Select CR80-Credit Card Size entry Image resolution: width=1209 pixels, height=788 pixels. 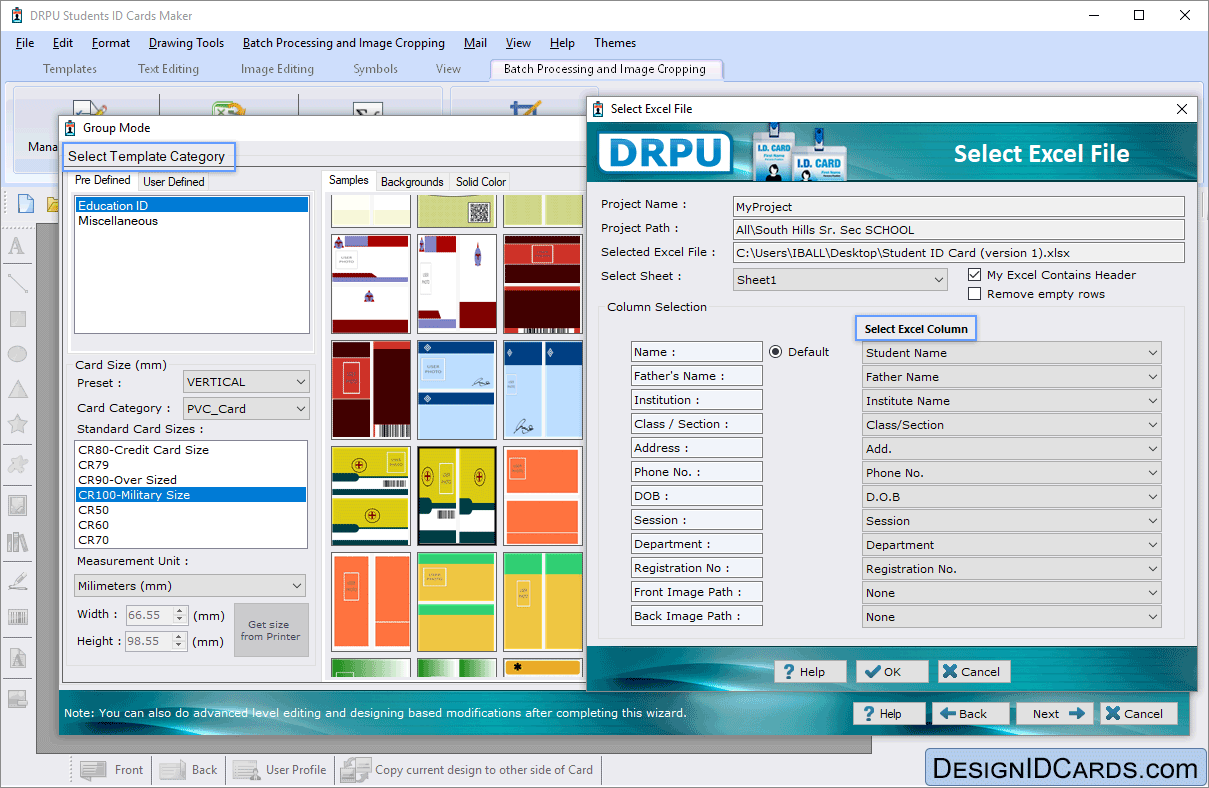click(192, 450)
